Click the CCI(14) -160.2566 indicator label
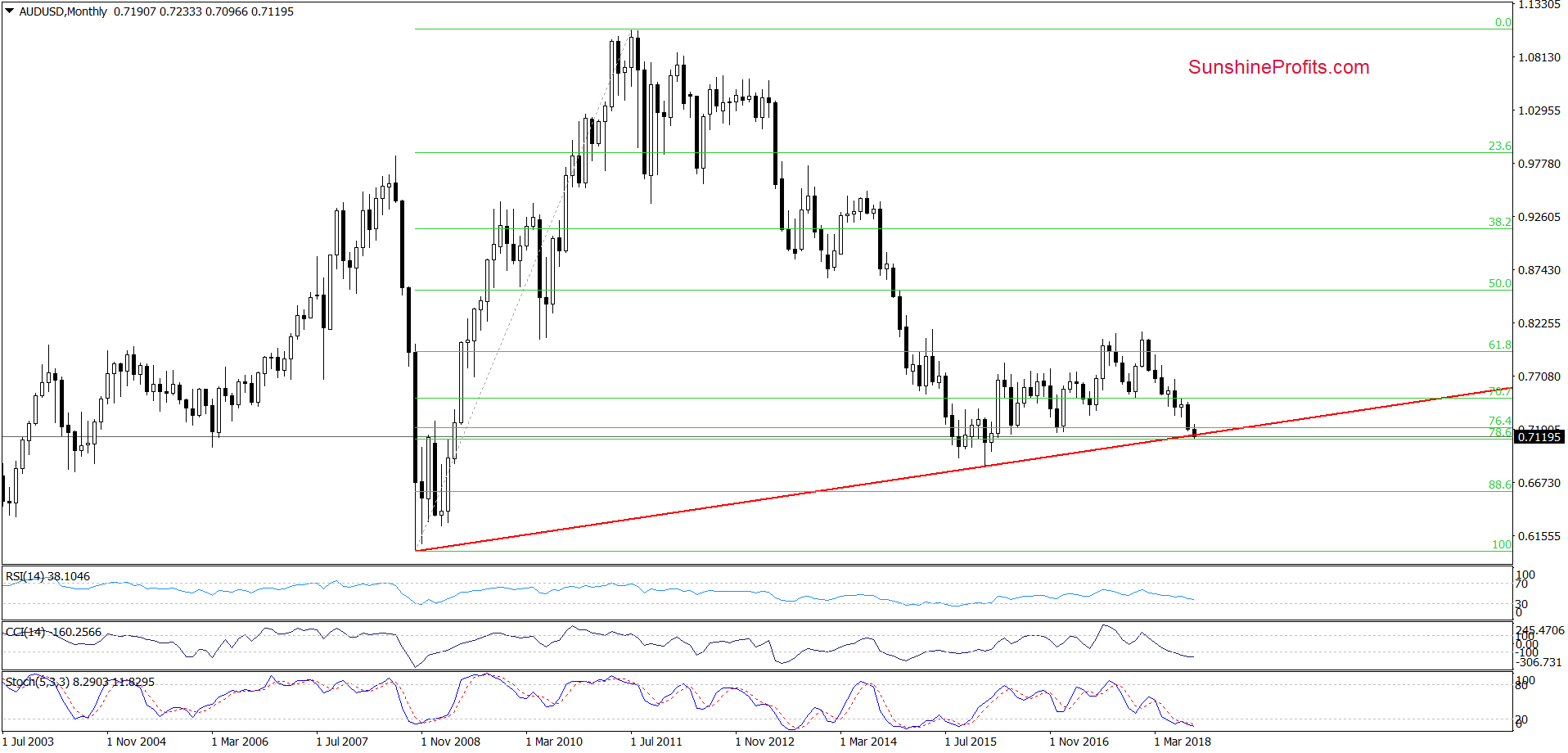Viewport: 1568px width, 753px height. click(x=53, y=632)
